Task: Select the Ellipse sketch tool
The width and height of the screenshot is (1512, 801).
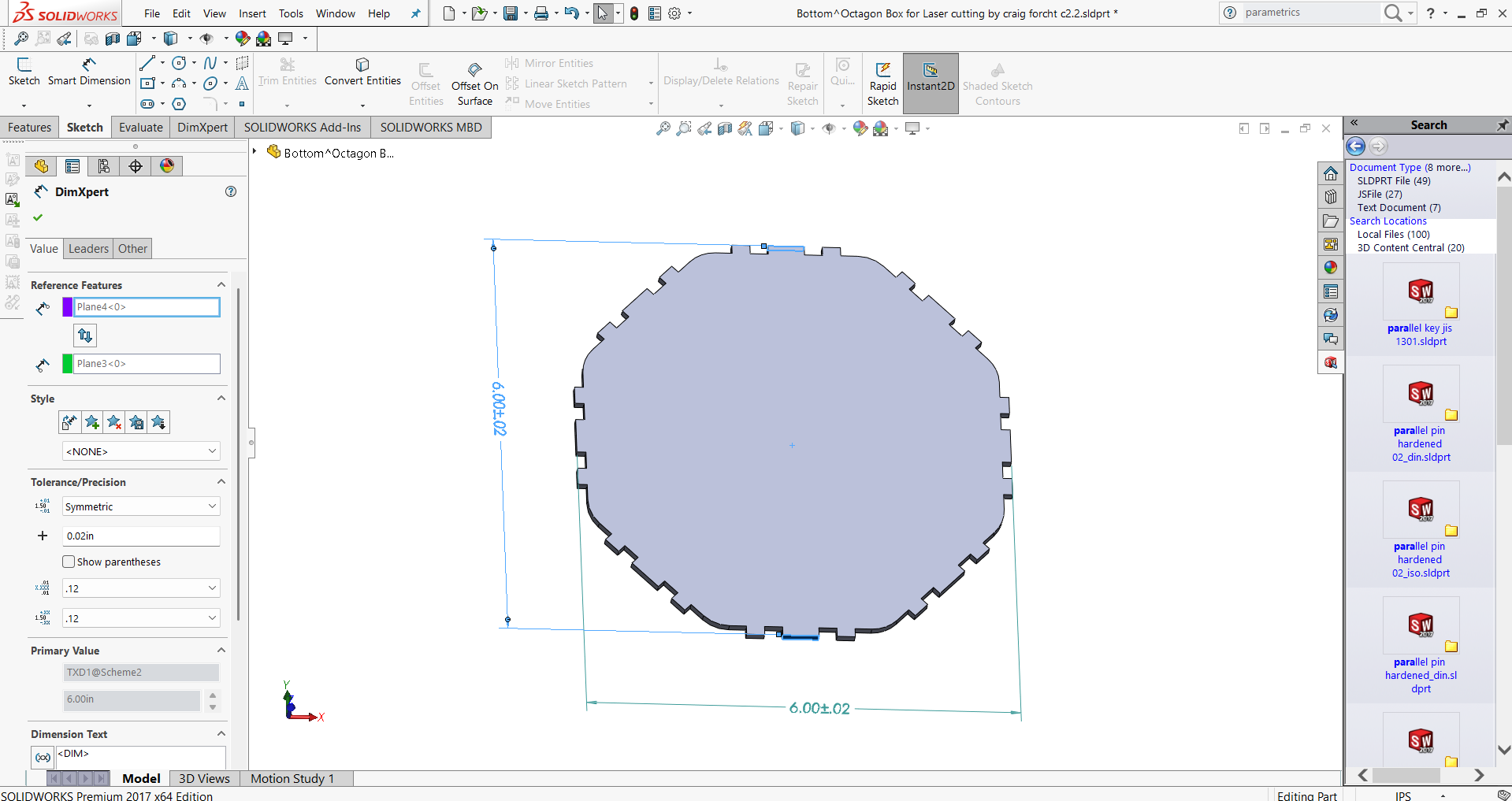Action: pyautogui.click(x=210, y=83)
